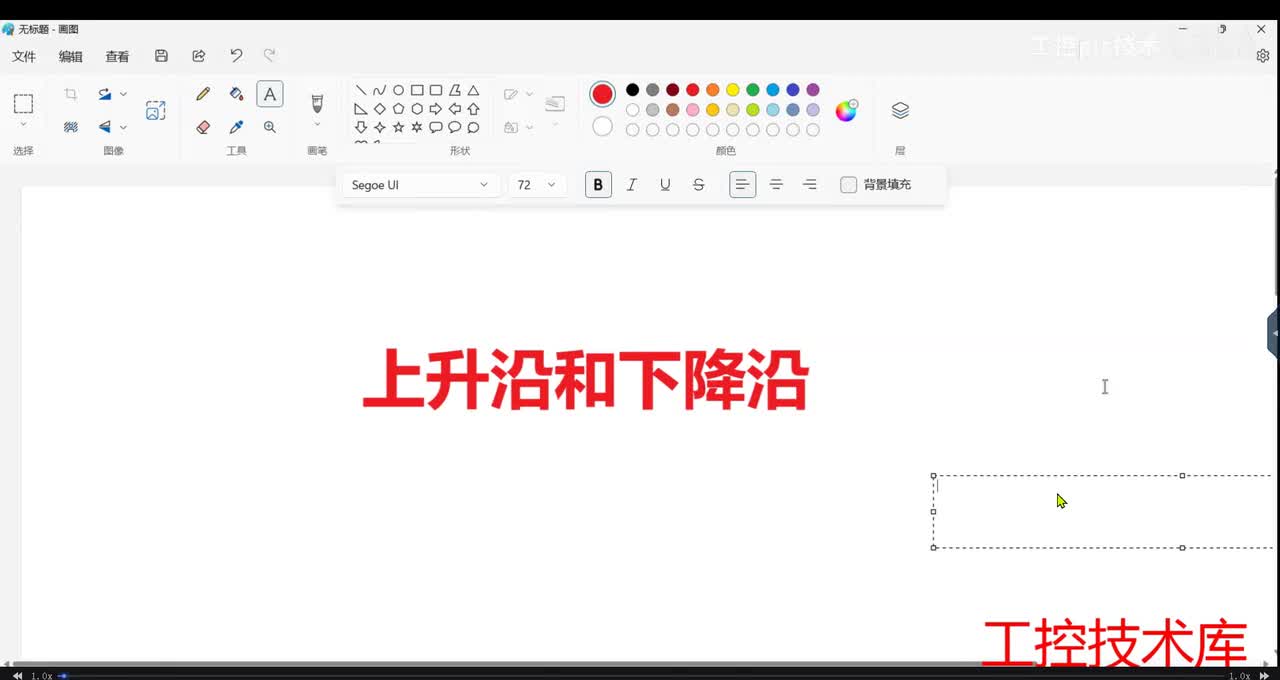Viewport: 1280px width, 680px height.
Task: Select the triangle shape
Action: coord(474,90)
